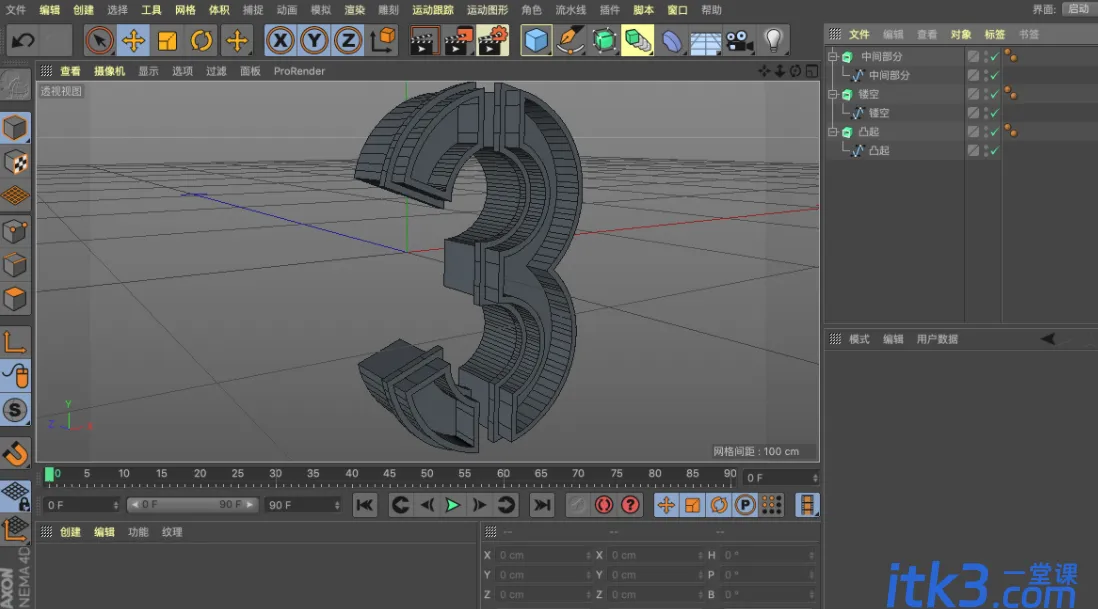Click the green Subdivision Surface generator icon
The image size is (1098, 609).
[x=604, y=41]
